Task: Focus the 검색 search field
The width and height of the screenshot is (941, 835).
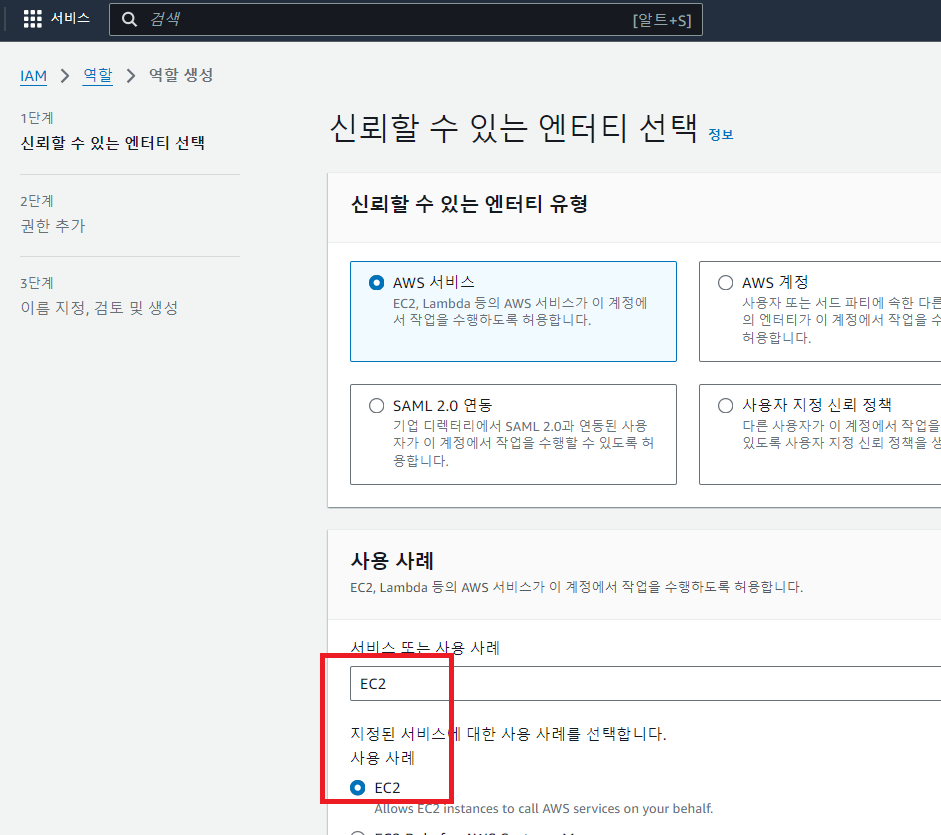Action: [406, 19]
